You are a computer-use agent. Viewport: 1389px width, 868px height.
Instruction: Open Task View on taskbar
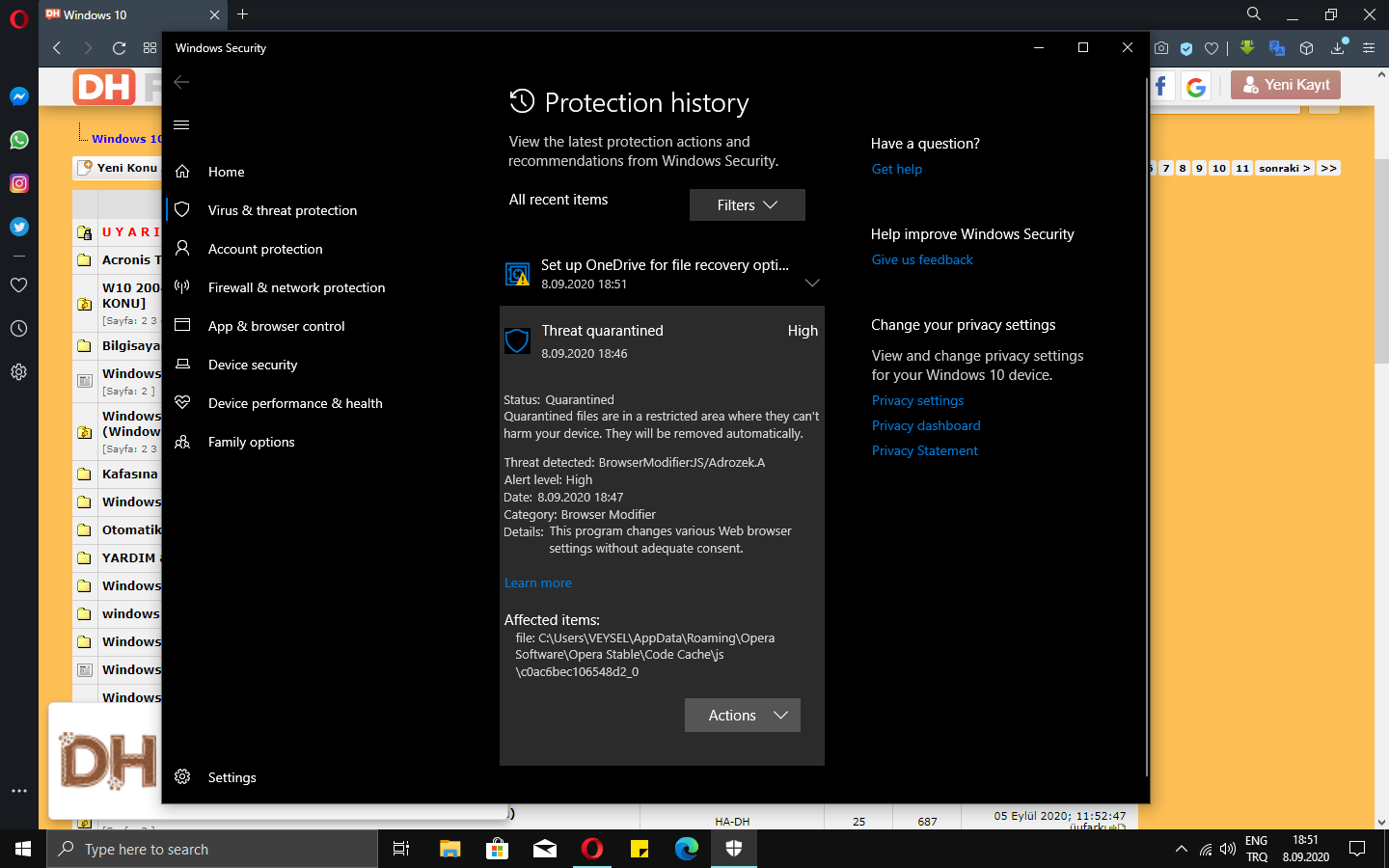coord(401,849)
